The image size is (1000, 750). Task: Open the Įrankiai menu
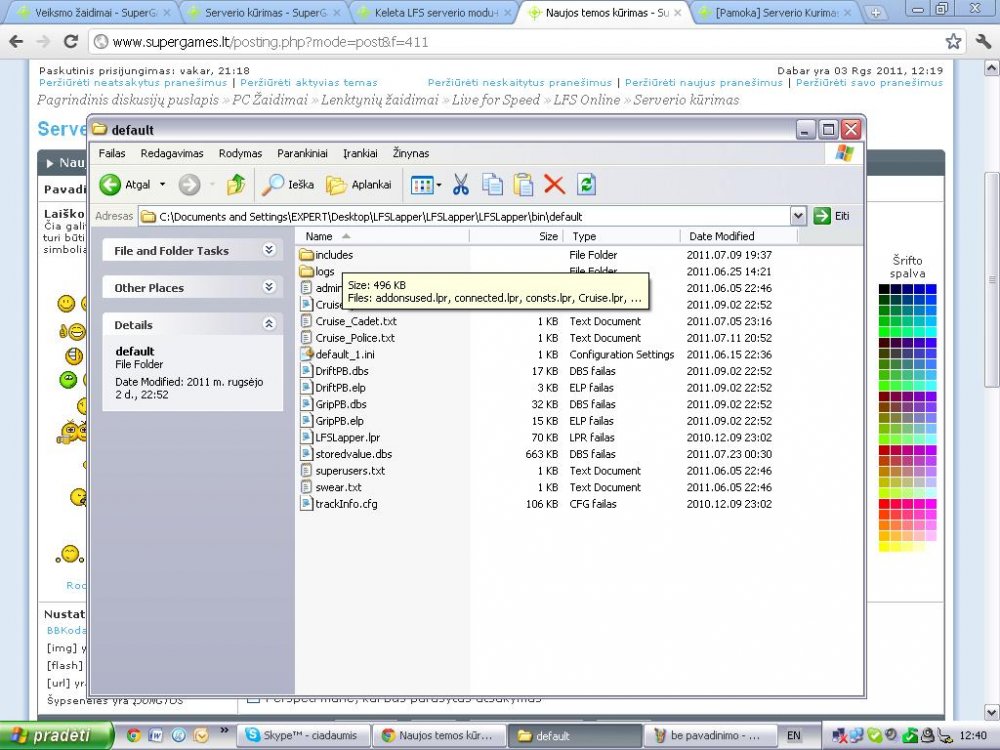point(360,153)
